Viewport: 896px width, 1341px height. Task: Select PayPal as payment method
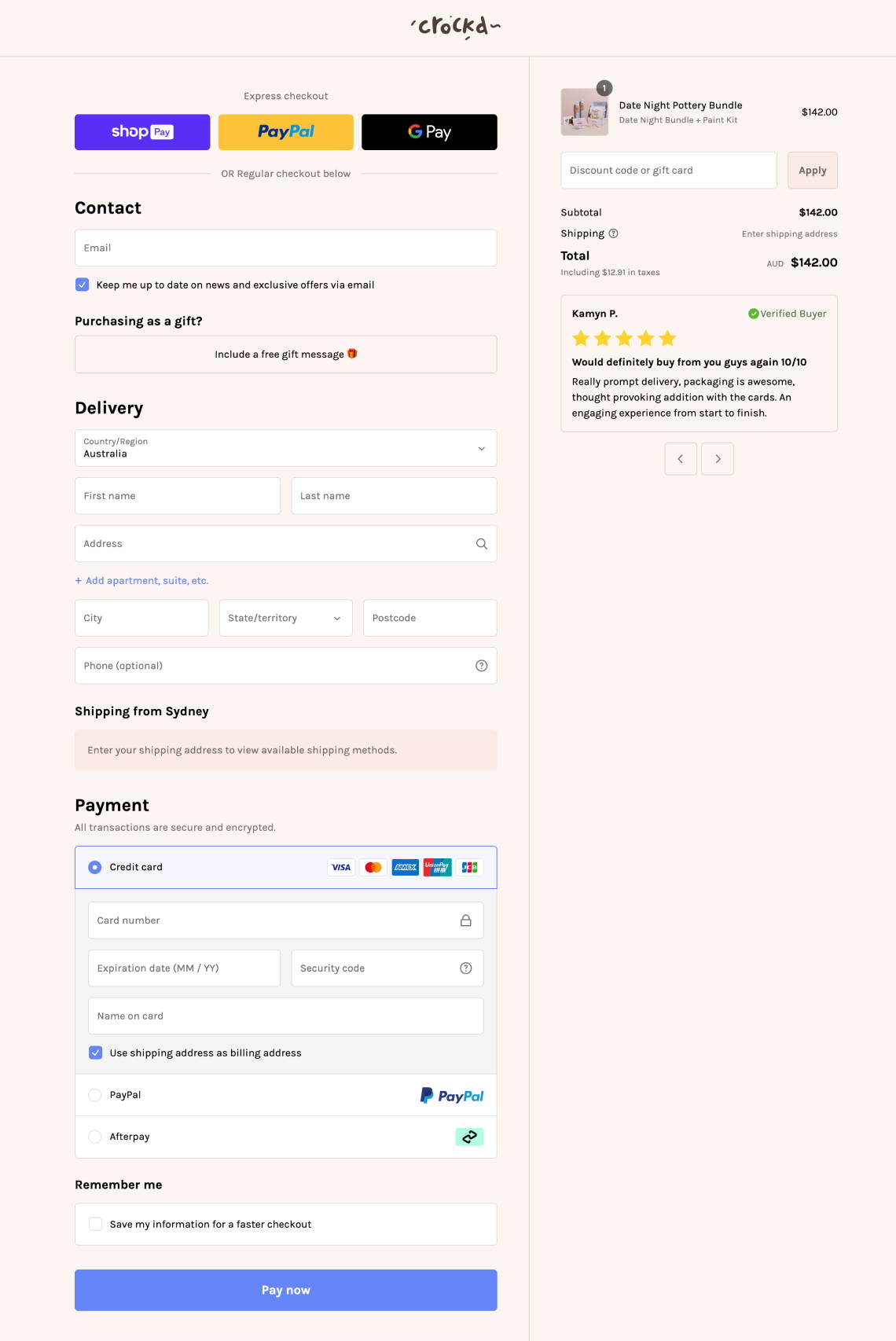pyautogui.click(x=95, y=1094)
